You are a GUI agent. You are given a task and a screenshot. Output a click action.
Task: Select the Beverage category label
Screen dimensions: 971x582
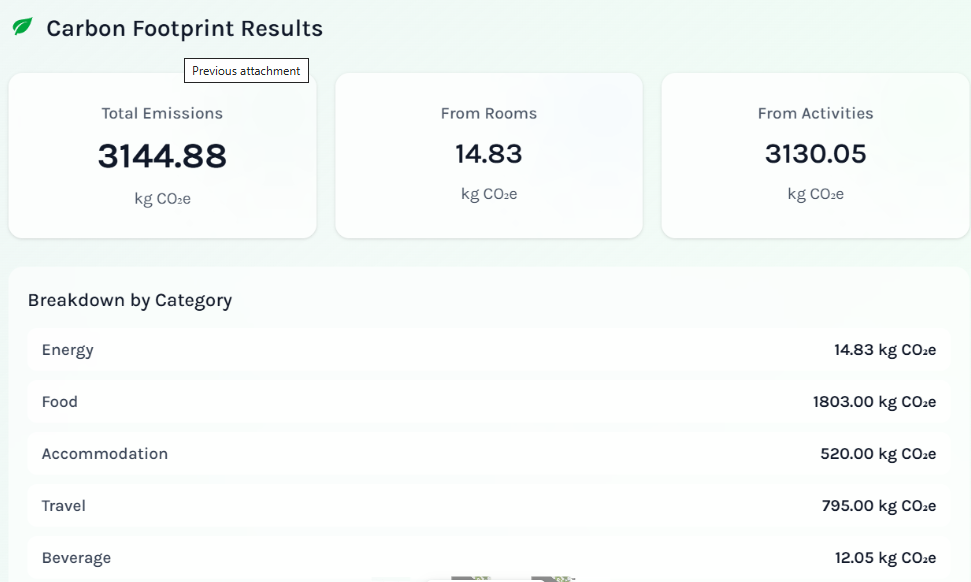tap(76, 558)
